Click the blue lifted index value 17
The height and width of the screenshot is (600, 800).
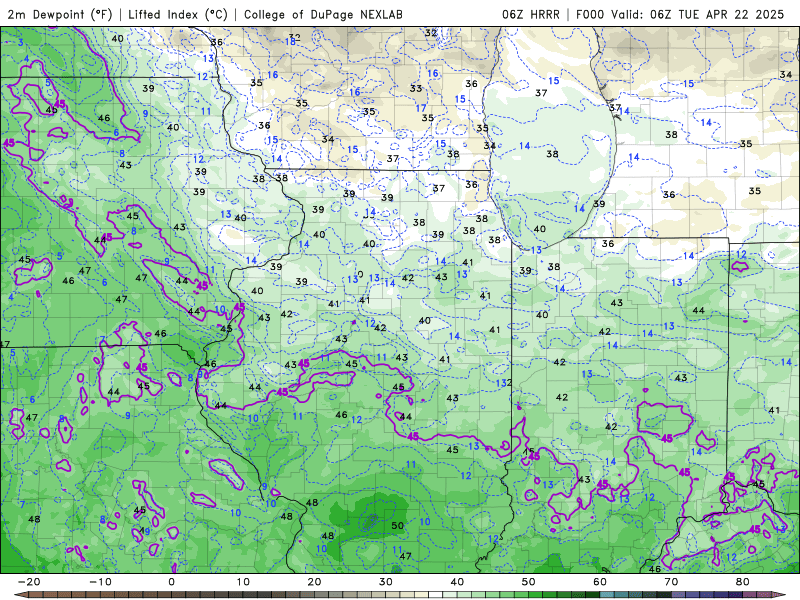click(421, 108)
